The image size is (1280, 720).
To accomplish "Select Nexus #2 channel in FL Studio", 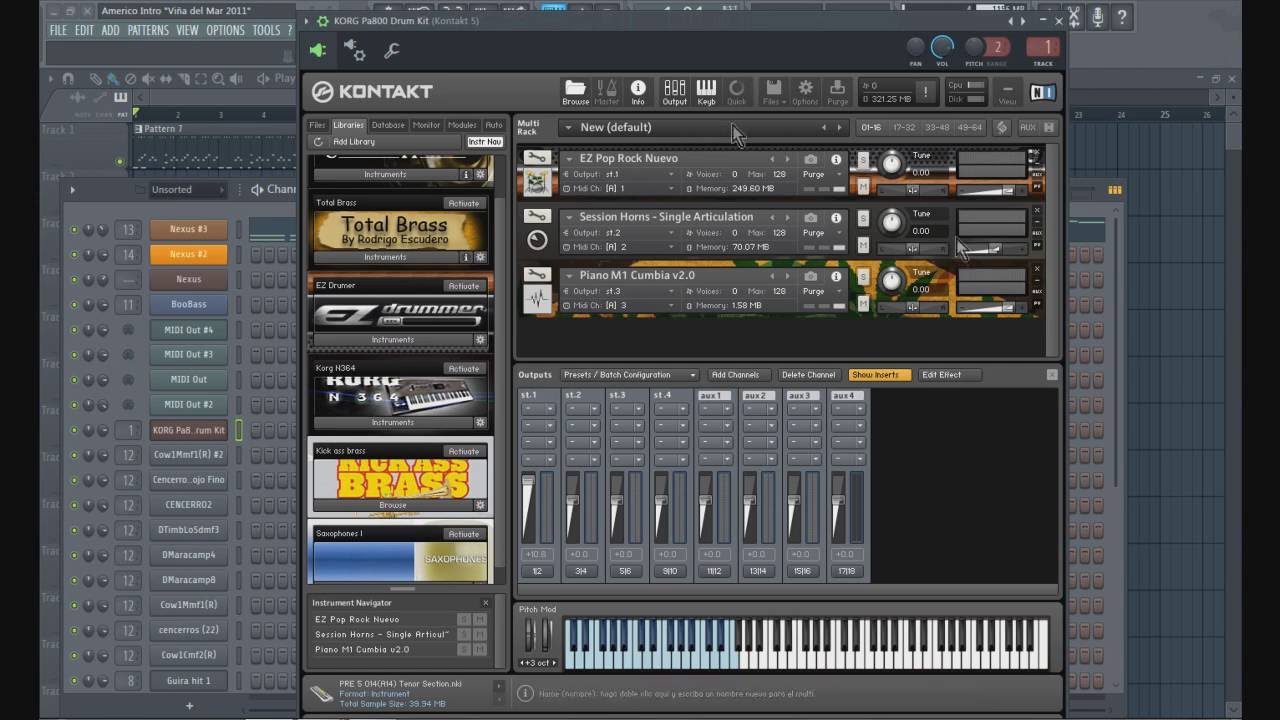I will [x=188, y=254].
